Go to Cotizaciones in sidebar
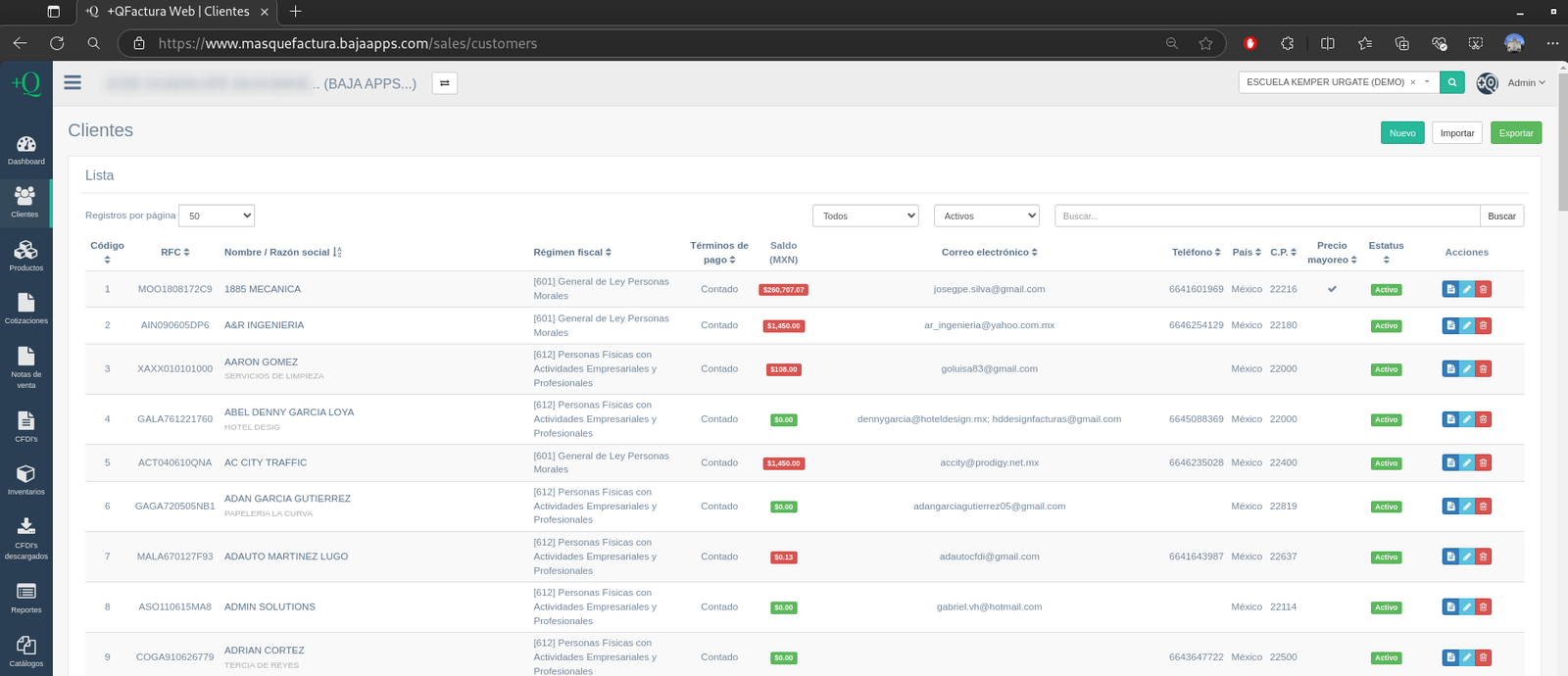Viewport: 1568px width, 676px height. tap(26, 309)
